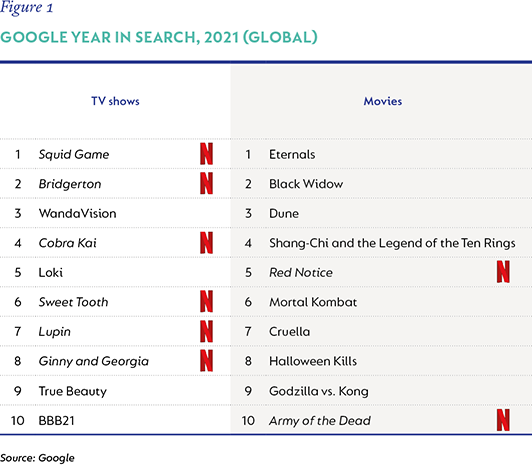The image size is (532, 473).
Task: Click the Netflix logo beside Squid Game
Action: pos(206,154)
